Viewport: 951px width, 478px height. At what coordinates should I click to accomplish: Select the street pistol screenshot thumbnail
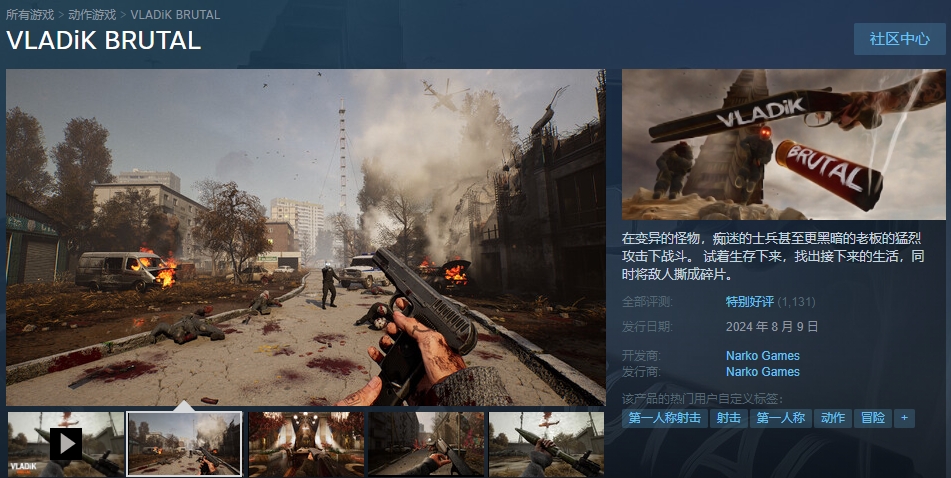click(x=184, y=444)
